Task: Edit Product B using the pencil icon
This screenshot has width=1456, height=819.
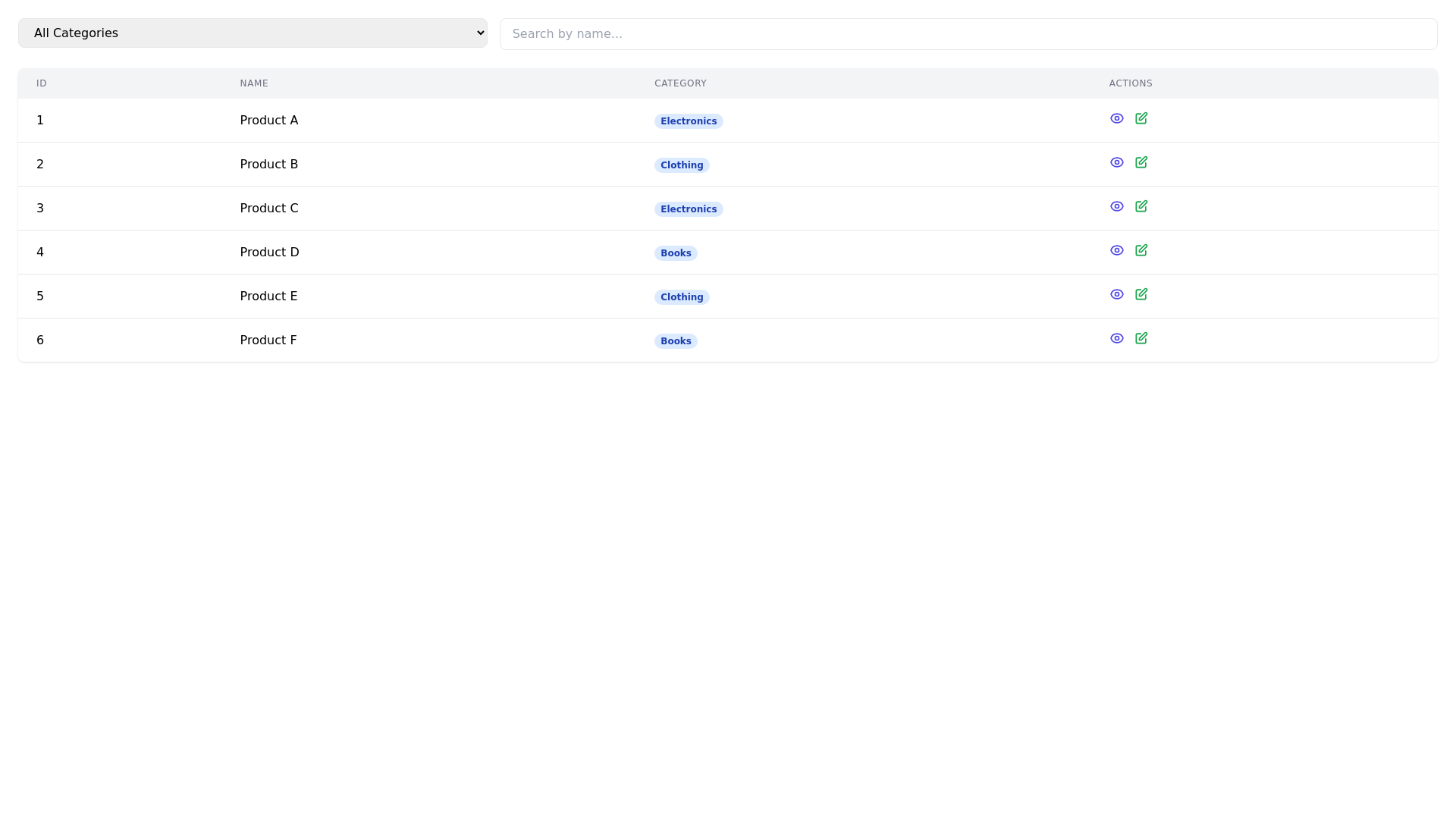Action: click(1141, 162)
